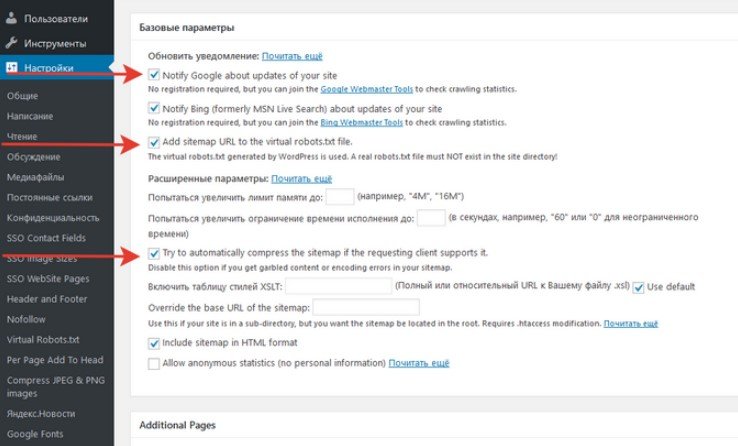
Task: Click the Settings (Настройки) sliders icon
Action: point(12,69)
